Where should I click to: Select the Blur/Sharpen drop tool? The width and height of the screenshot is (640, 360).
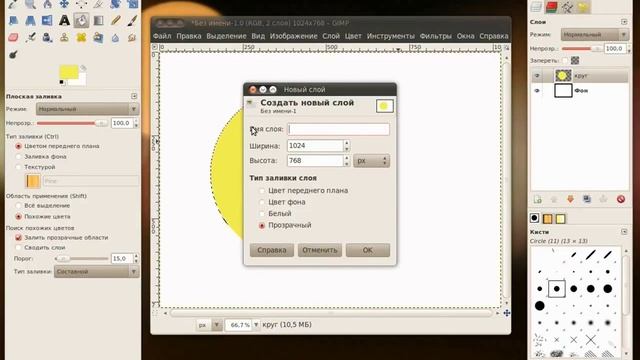coord(116,38)
